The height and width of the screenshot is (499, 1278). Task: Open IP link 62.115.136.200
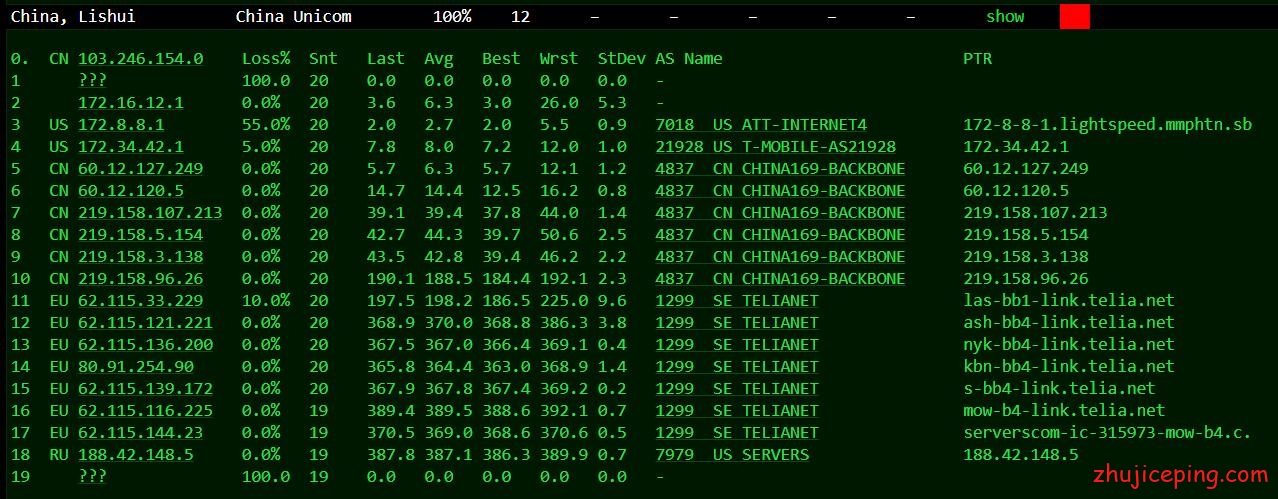tap(145, 345)
